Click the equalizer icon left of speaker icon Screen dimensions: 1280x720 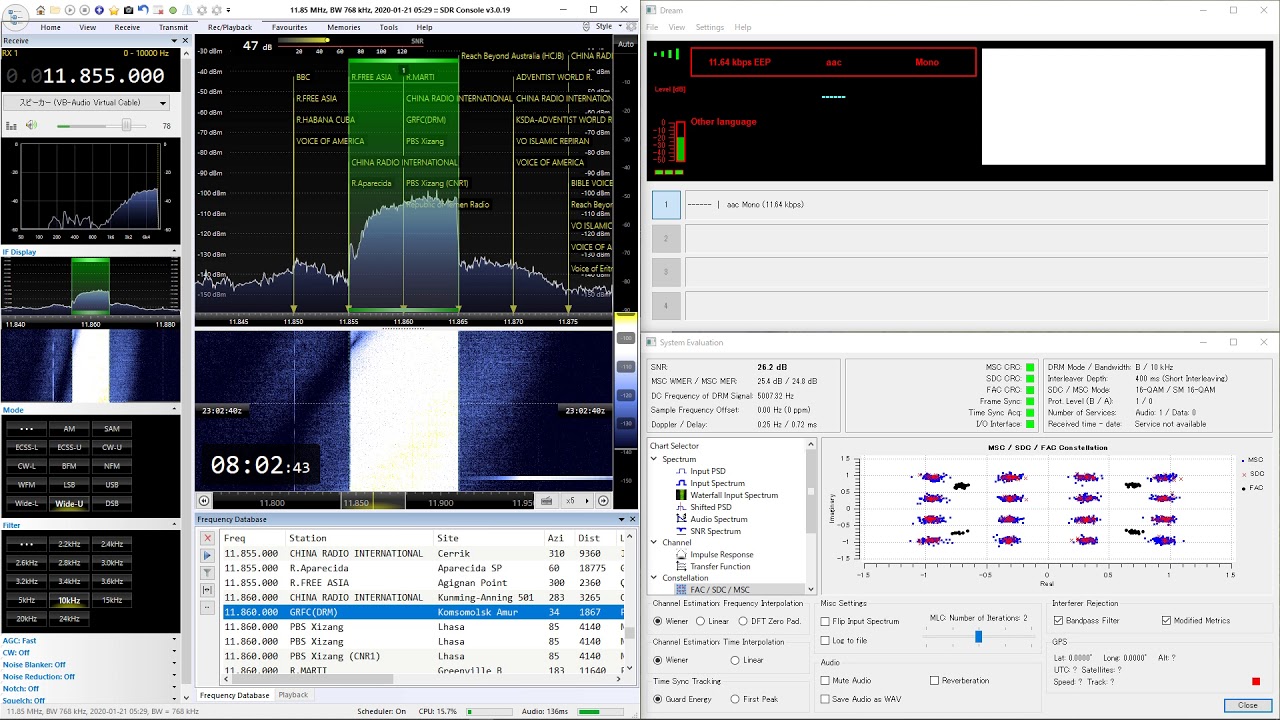coord(12,125)
